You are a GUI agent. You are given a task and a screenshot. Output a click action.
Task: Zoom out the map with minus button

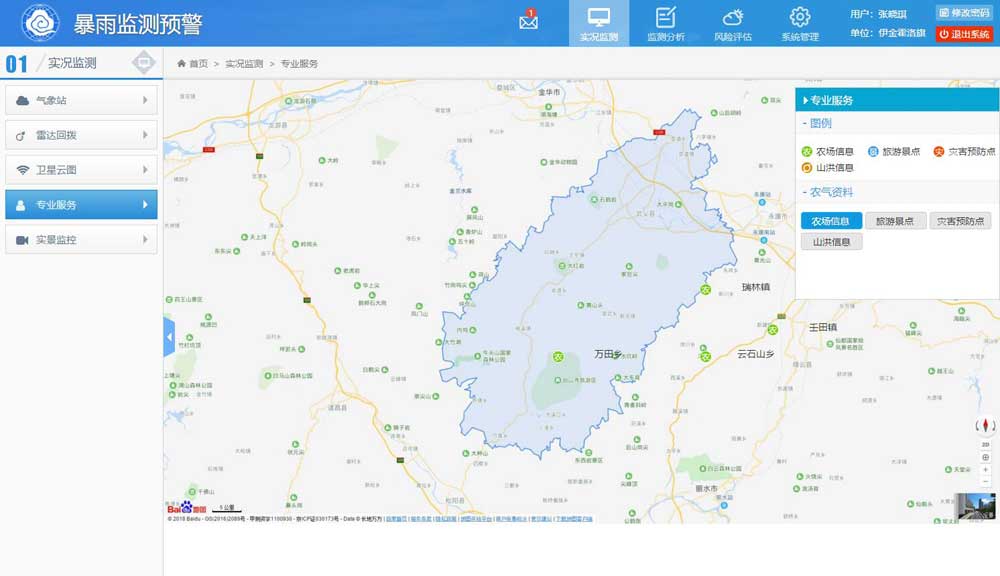click(985, 481)
